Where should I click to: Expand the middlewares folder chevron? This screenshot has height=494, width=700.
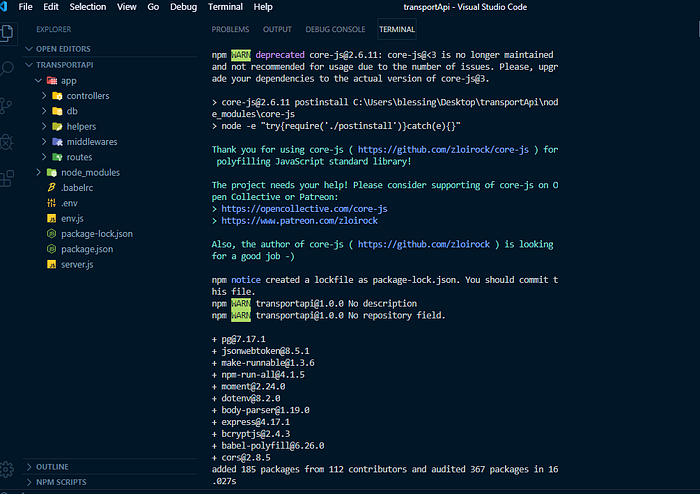(44, 142)
